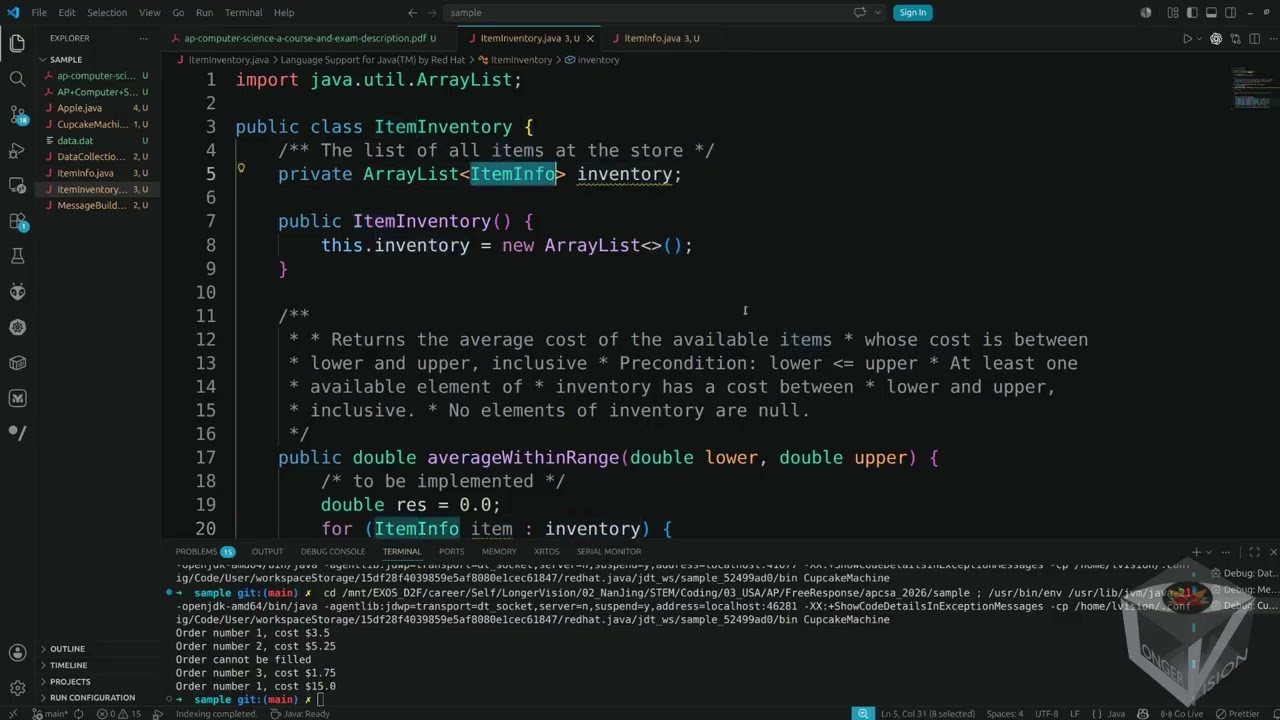Open the Run and Debug view
This screenshot has width=1280, height=720.
click(17, 150)
